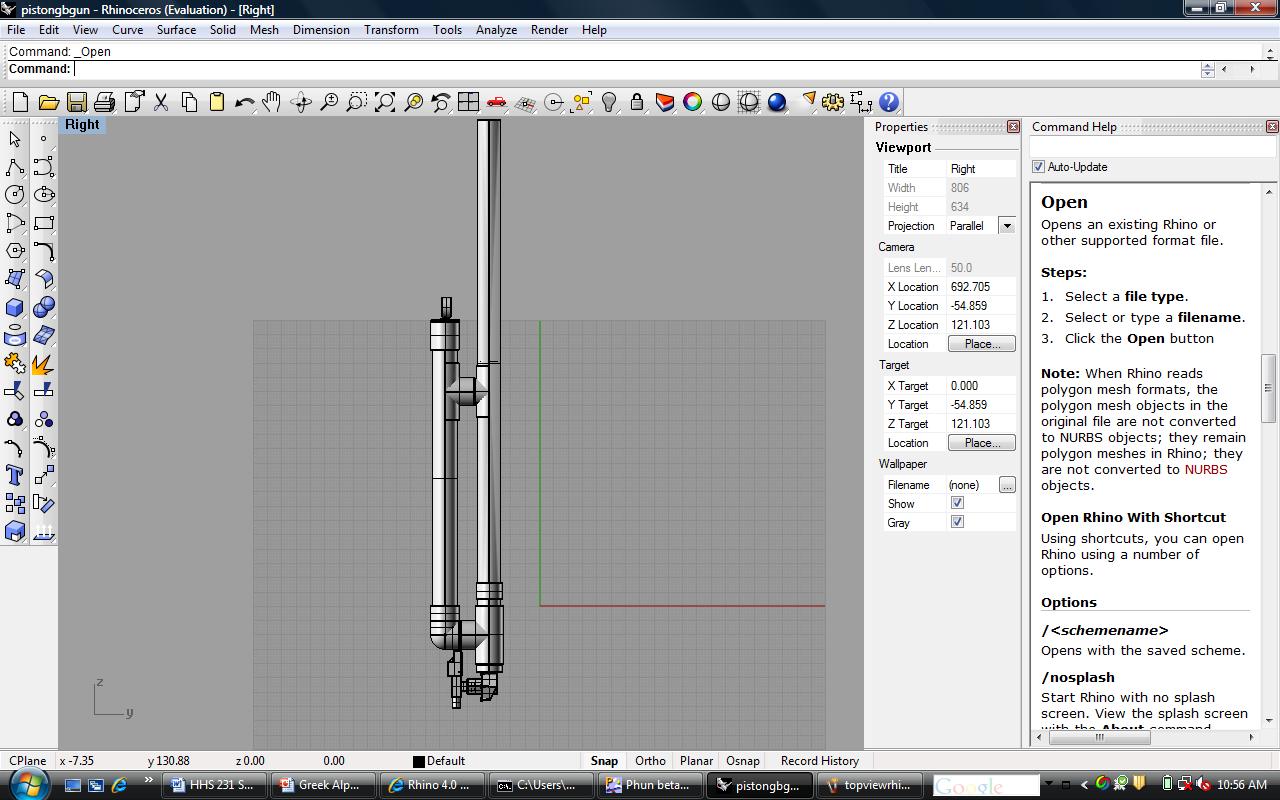This screenshot has width=1280, height=800.
Task: Open the Right viewport title menu
Action: pyautogui.click(x=82, y=125)
